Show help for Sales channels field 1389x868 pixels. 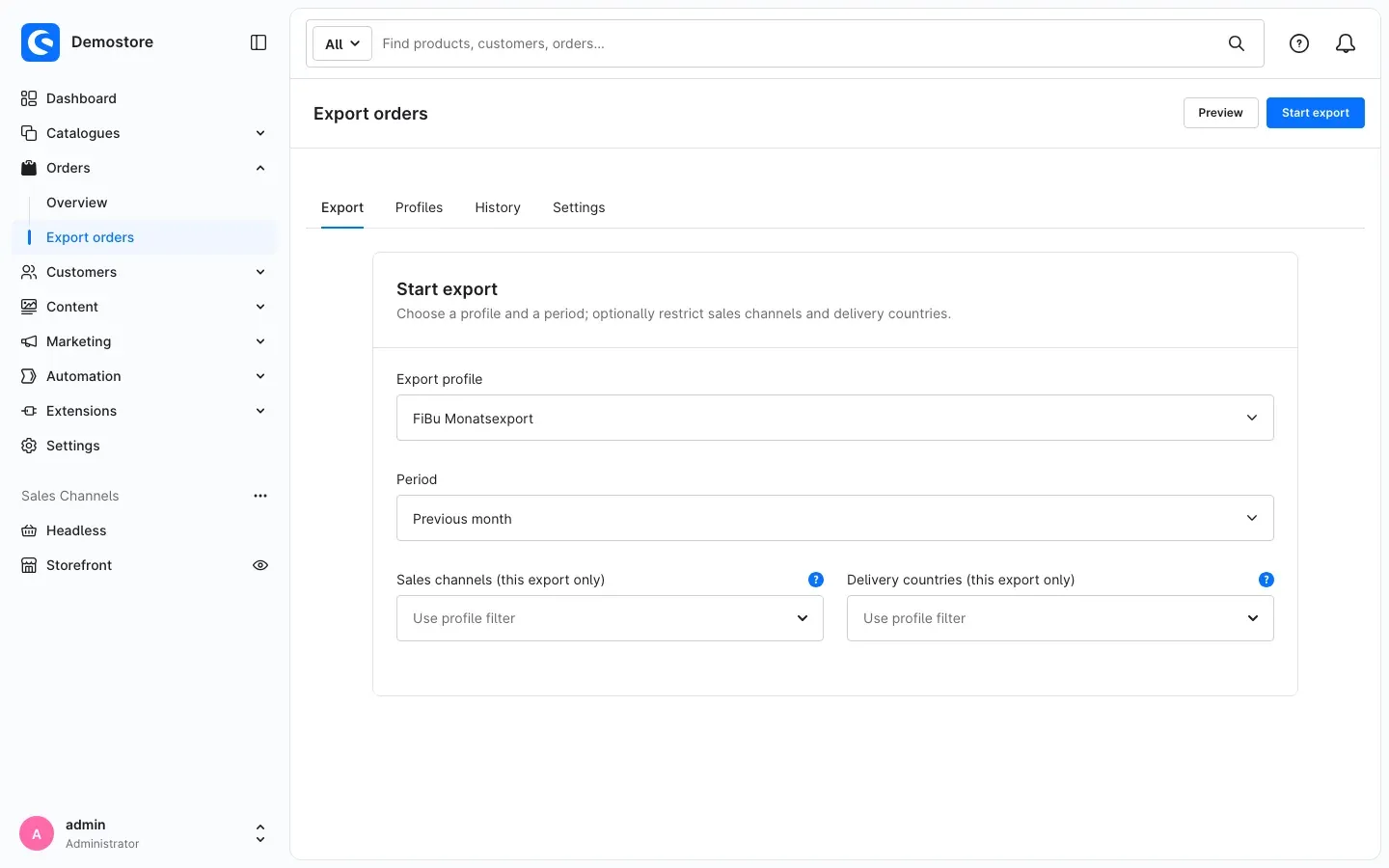[x=816, y=580]
